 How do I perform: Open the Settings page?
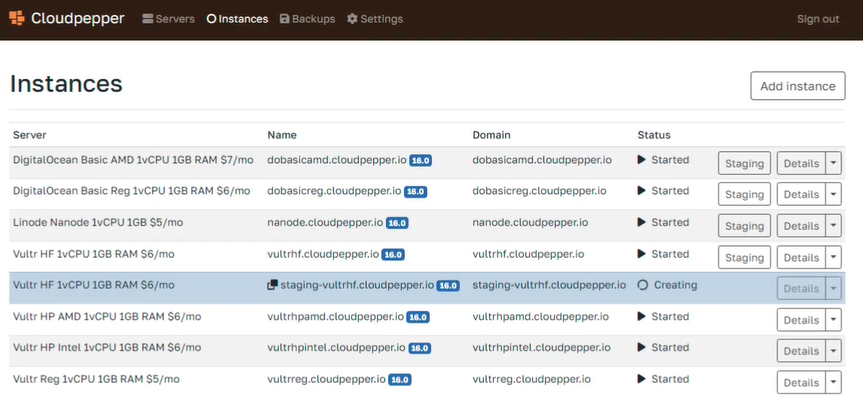375,19
